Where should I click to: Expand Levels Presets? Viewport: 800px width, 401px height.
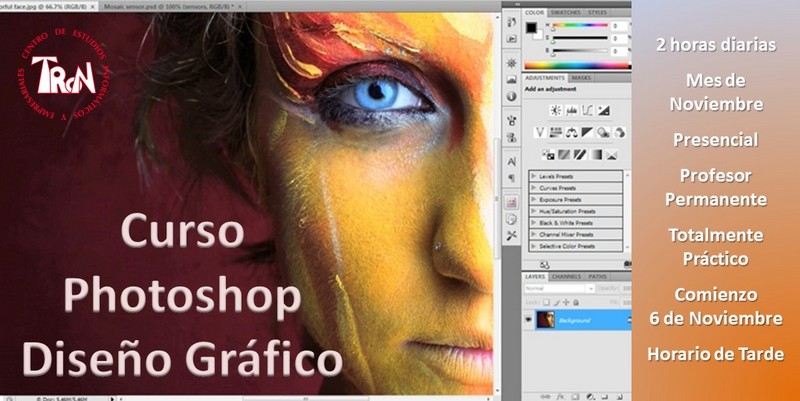[534, 176]
